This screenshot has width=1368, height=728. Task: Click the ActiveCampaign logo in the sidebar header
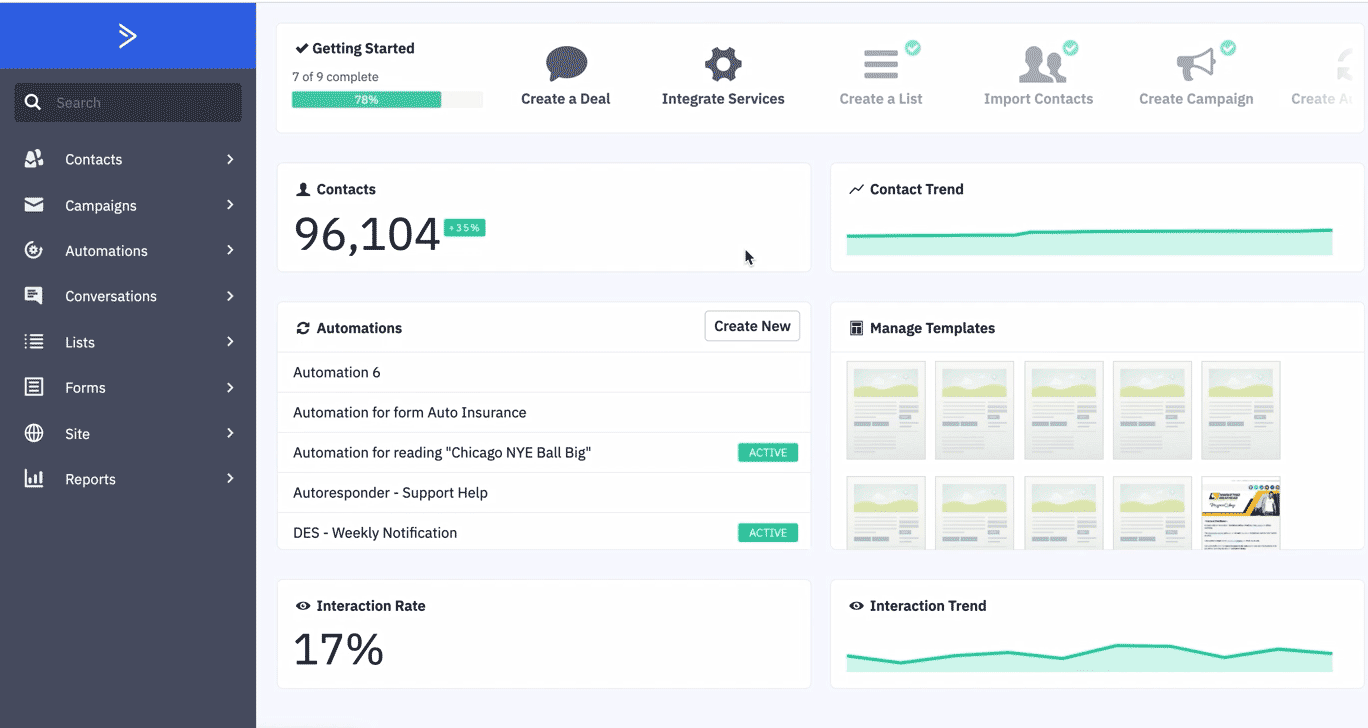click(x=127, y=36)
